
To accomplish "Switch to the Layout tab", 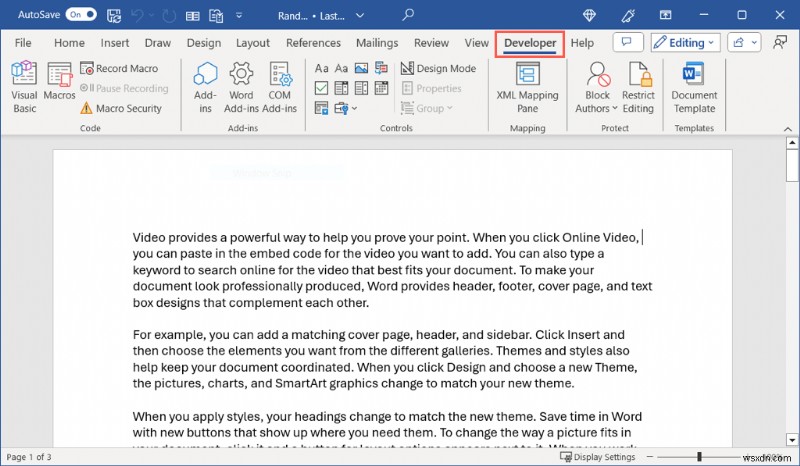I will (x=253, y=43).
